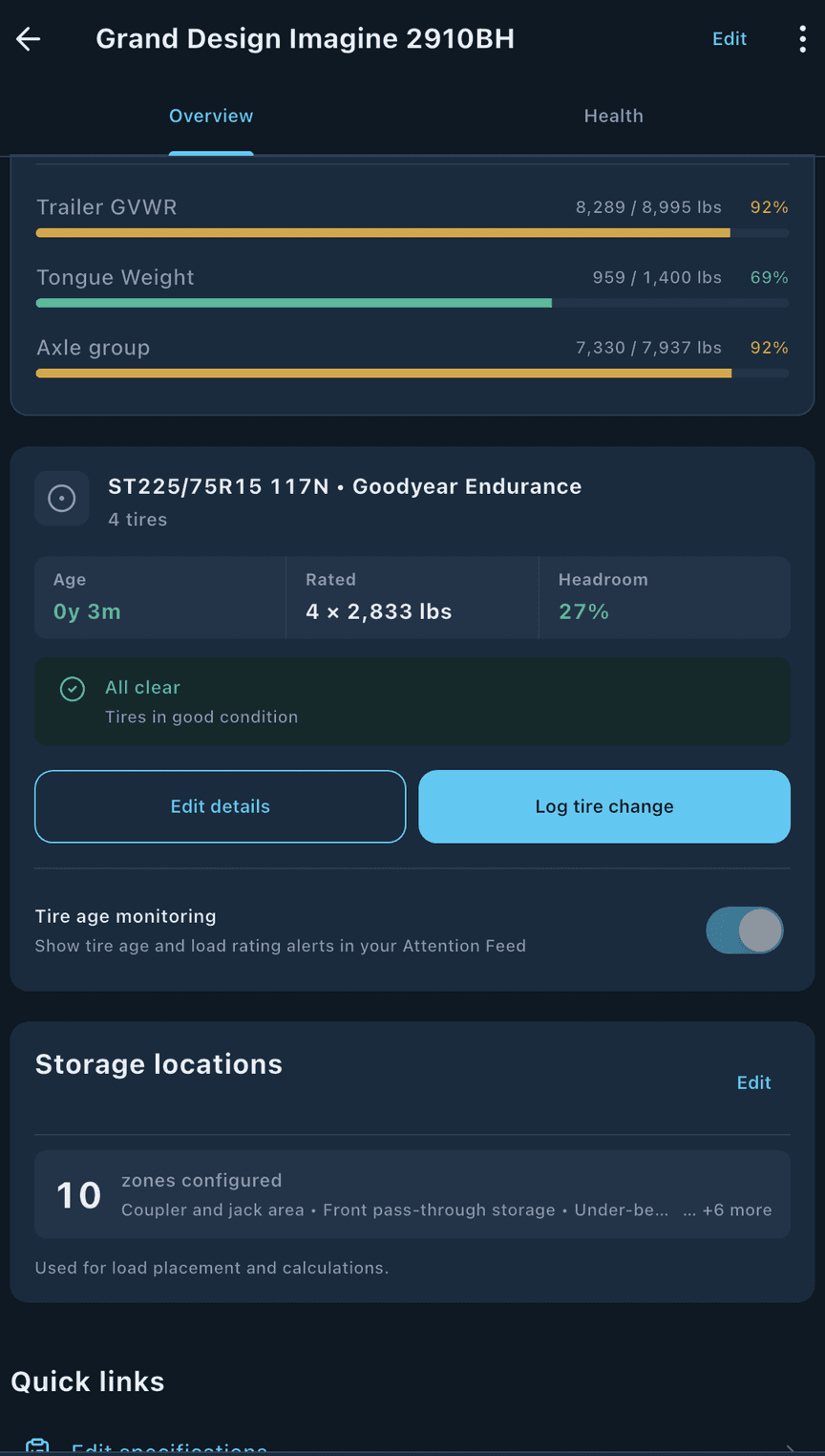
Task: Tap the '8,289 / 8,995 lbs' value
Action: point(648,207)
